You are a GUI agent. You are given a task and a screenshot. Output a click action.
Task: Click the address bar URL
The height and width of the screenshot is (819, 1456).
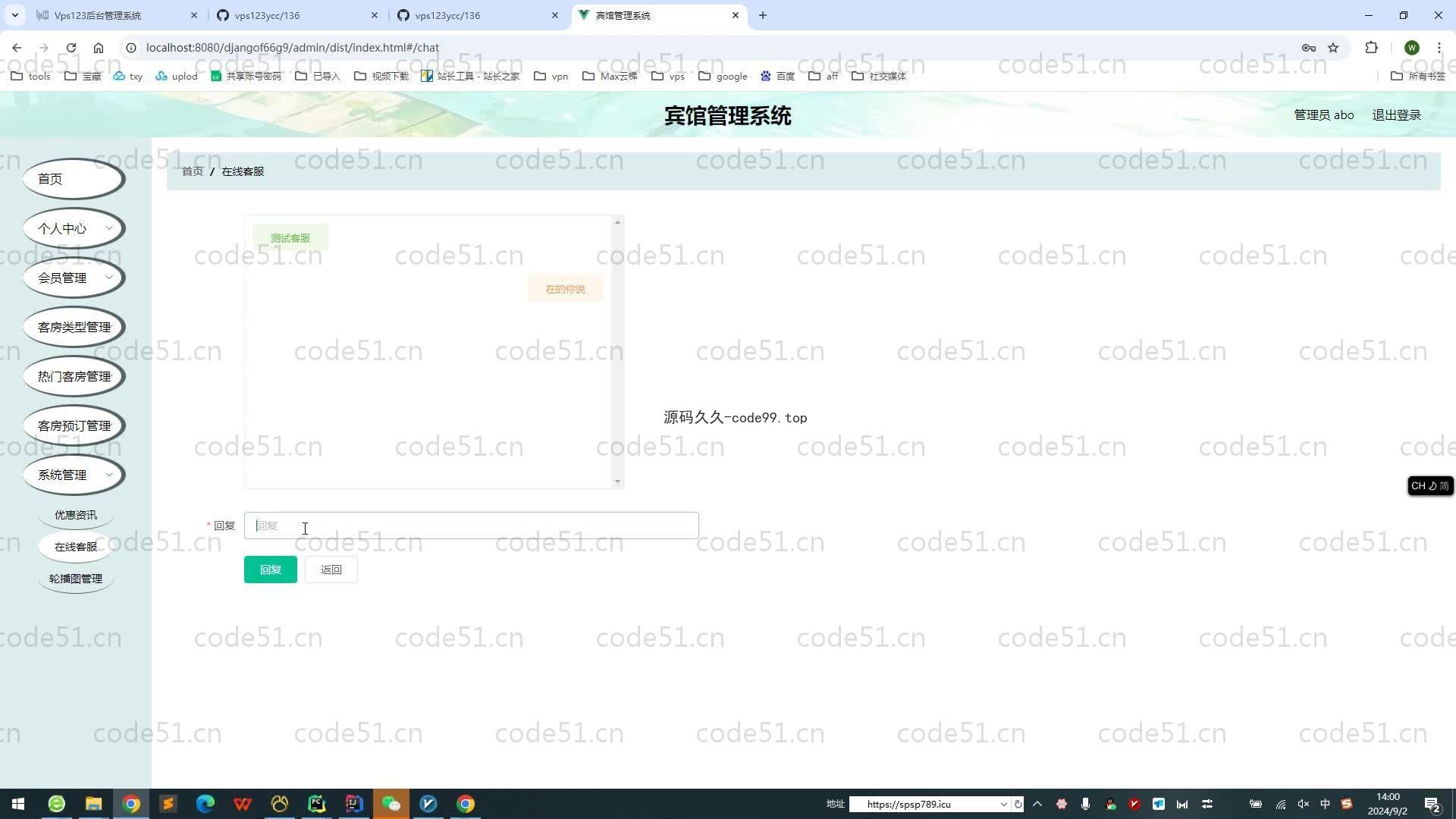coord(293,47)
